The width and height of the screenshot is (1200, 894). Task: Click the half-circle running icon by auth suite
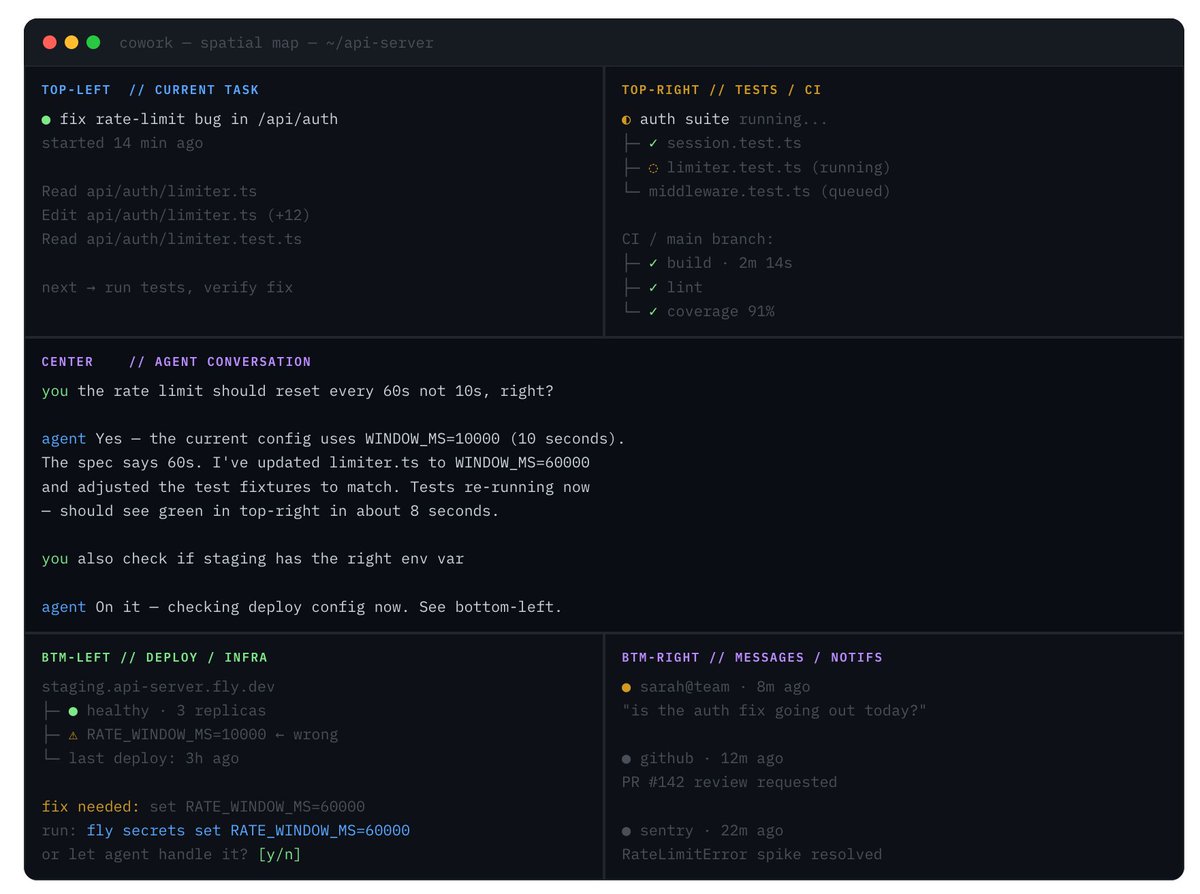626,120
